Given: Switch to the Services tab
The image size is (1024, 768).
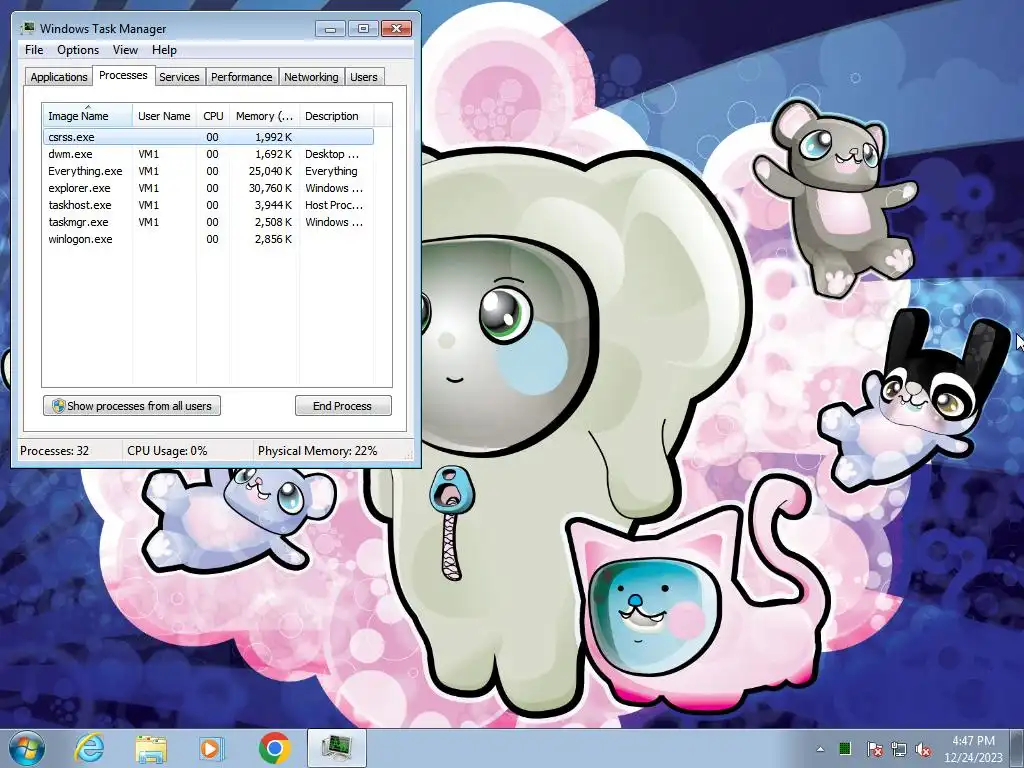Looking at the screenshot, I should click(x=179, y=77).
